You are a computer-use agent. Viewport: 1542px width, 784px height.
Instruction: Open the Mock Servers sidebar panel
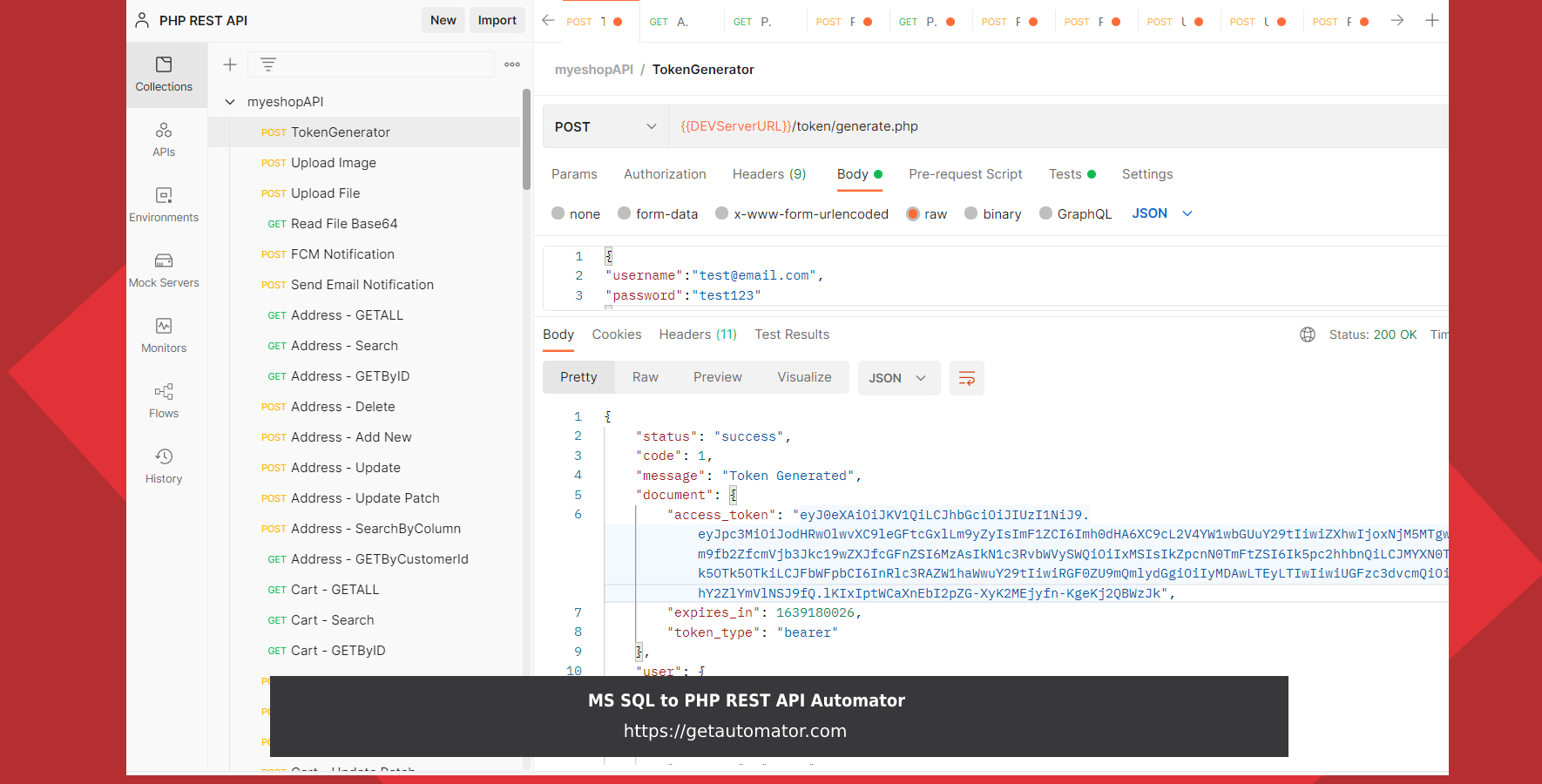(164, 271)
